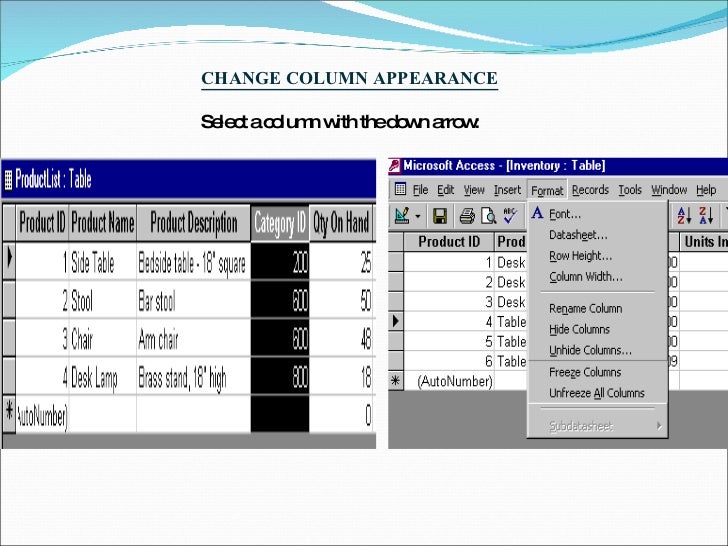Screen dimensions: 728x546
Task: Choose Font... from the Format menu
Action: 597,214
